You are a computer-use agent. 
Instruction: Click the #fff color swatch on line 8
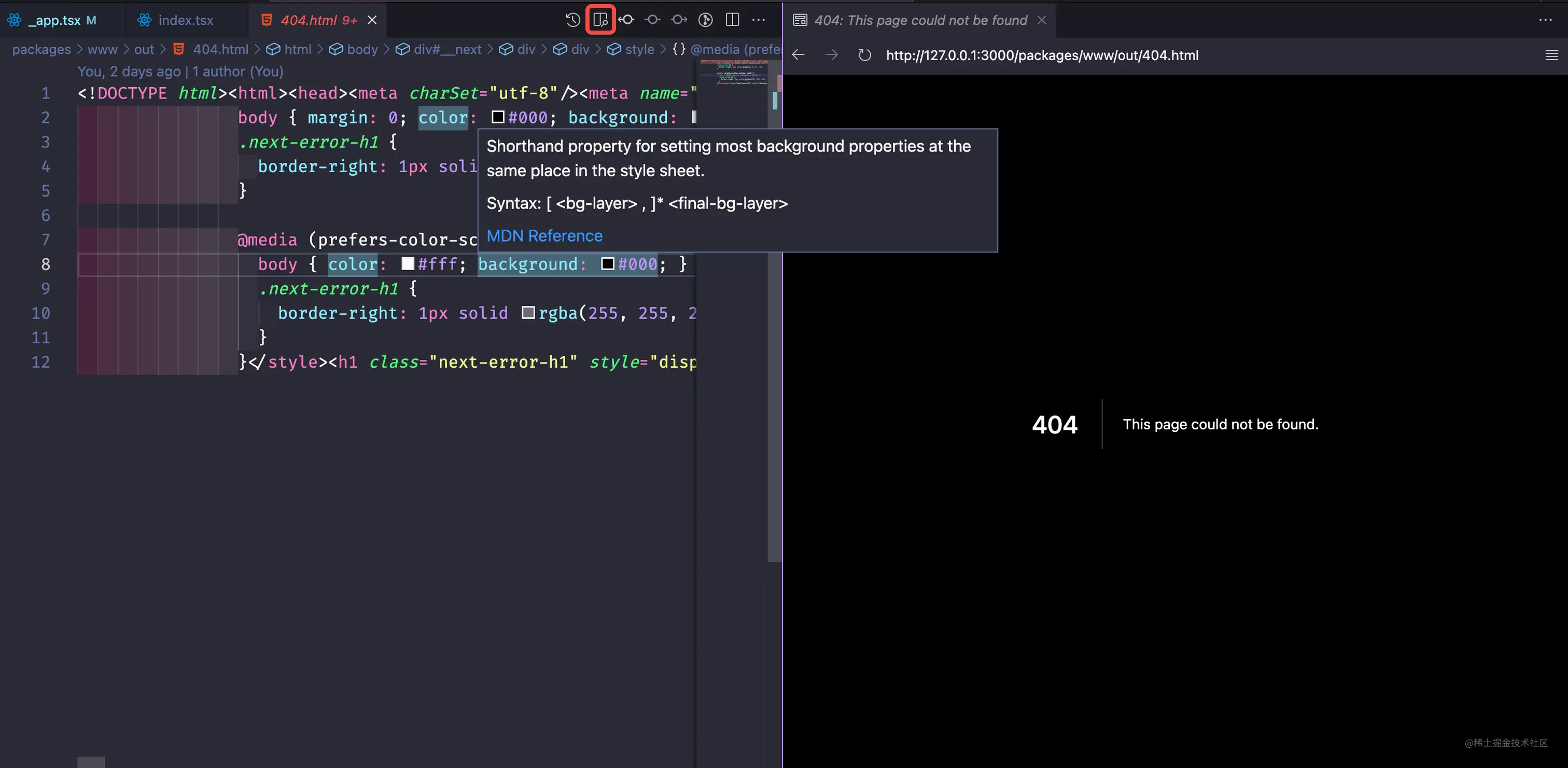pos(407,264)
